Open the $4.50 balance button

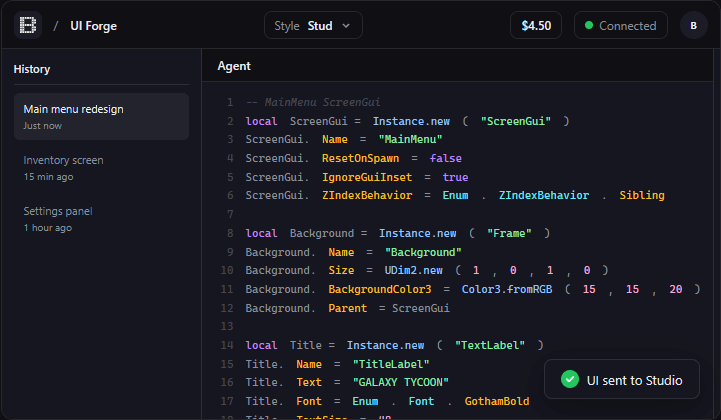(x=536, y=26)
